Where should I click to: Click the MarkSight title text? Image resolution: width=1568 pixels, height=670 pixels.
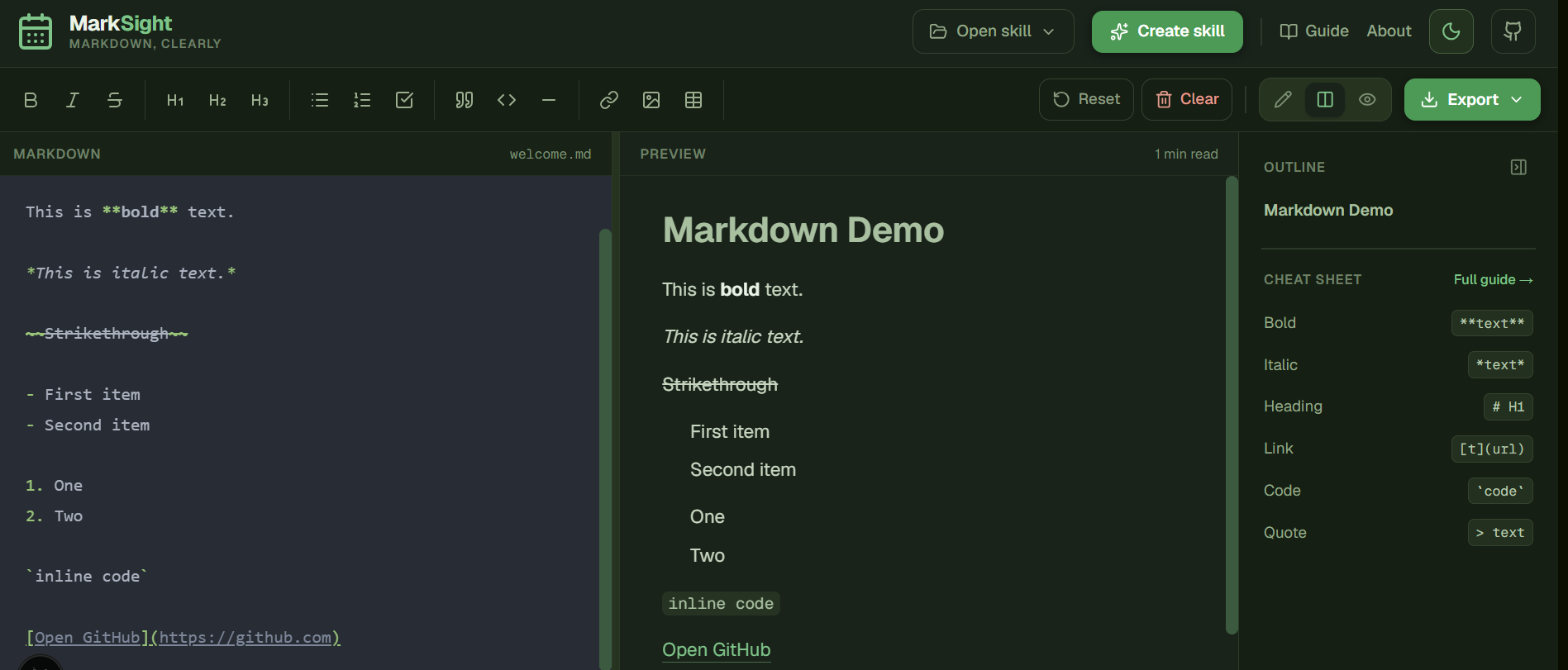pos(121,23)
